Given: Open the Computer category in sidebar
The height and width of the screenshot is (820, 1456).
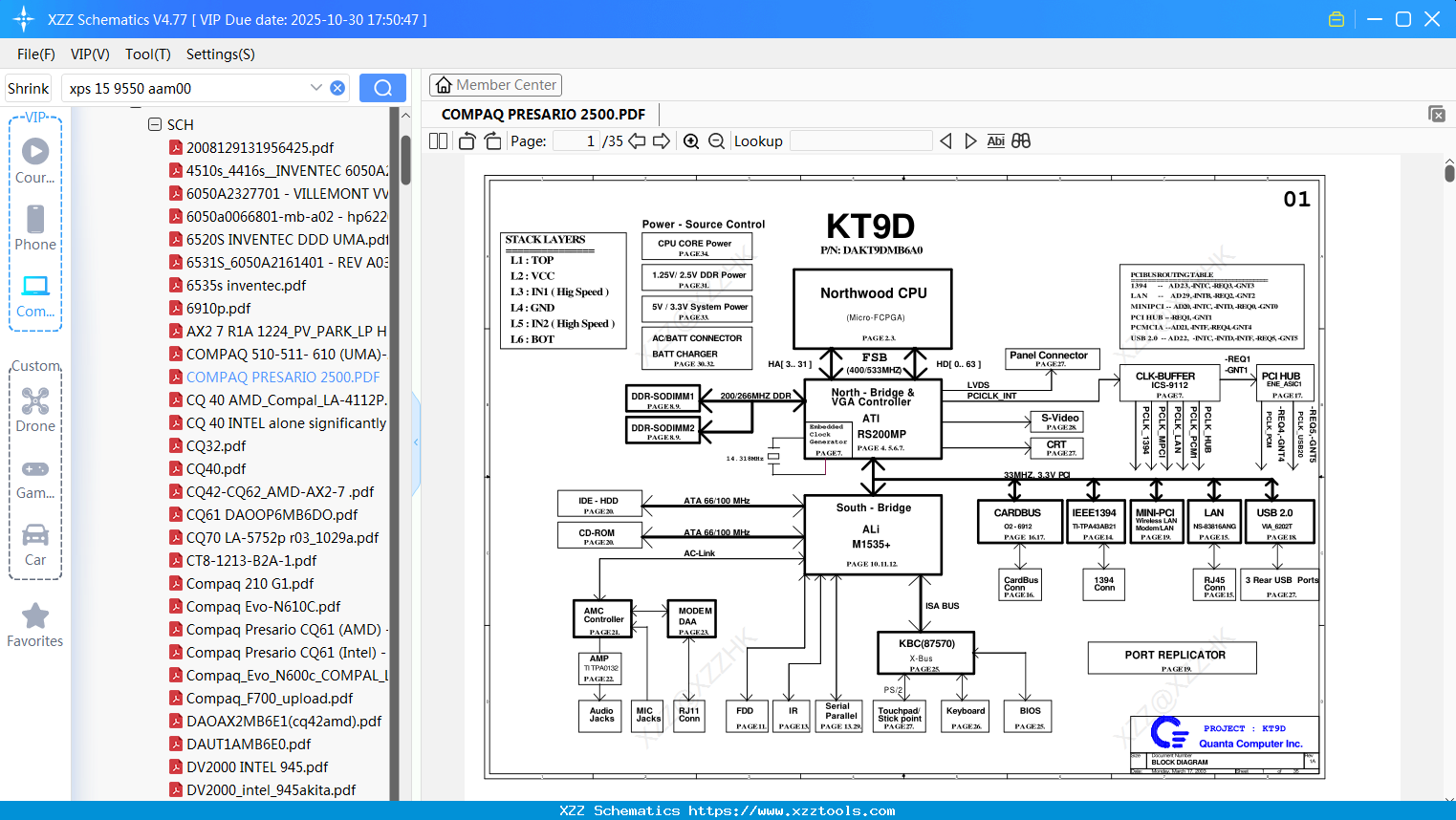Looking at the screenshot, I should 35,295.
